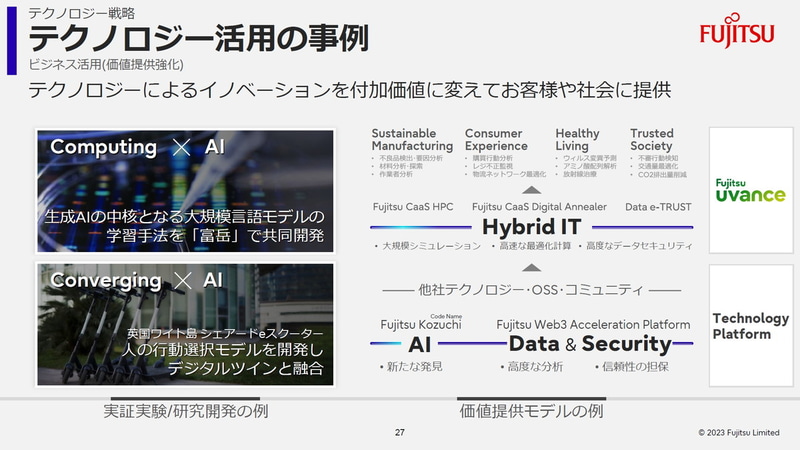Screen dimensions: 800x450
Task: Click the 'Data & Security' heading
Action: 590,344
